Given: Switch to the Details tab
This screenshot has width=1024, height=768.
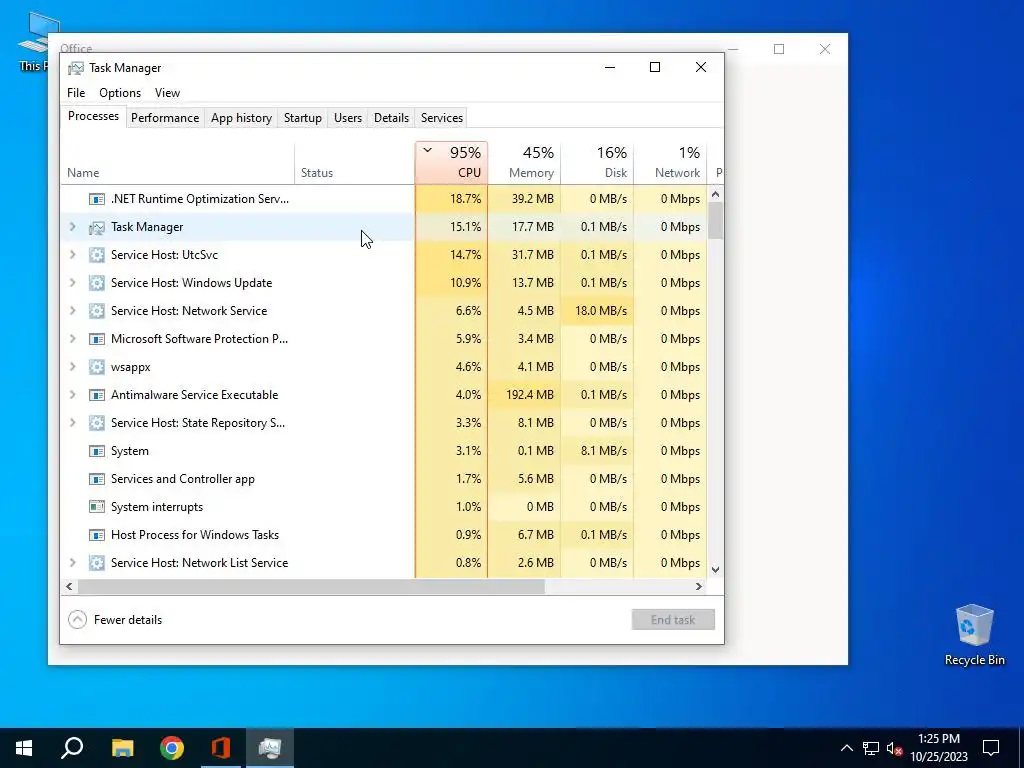Looking at the screenshot, I should tap(391, 118).
